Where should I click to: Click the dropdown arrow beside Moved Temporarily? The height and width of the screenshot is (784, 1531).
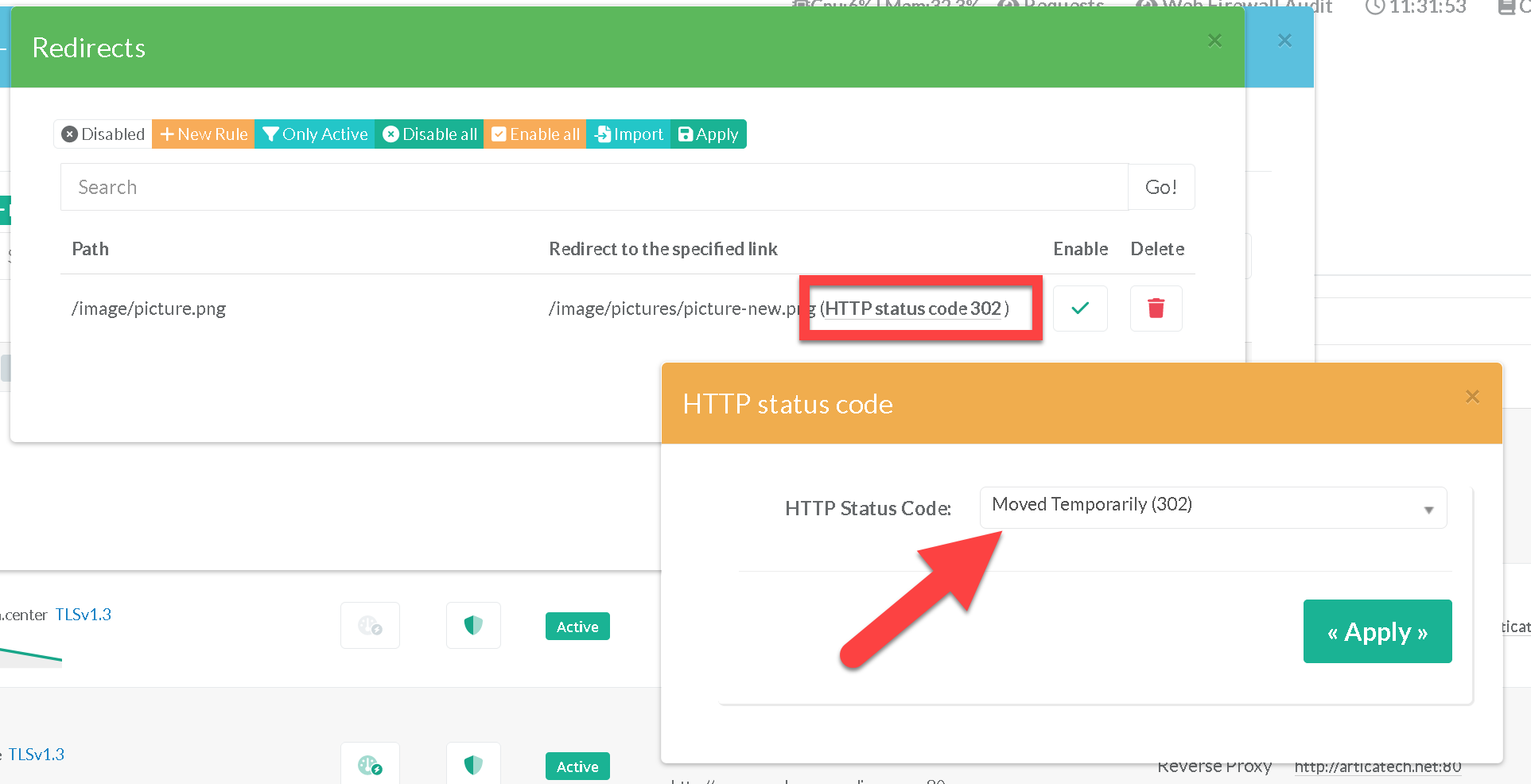click(x=1428, y=509)
